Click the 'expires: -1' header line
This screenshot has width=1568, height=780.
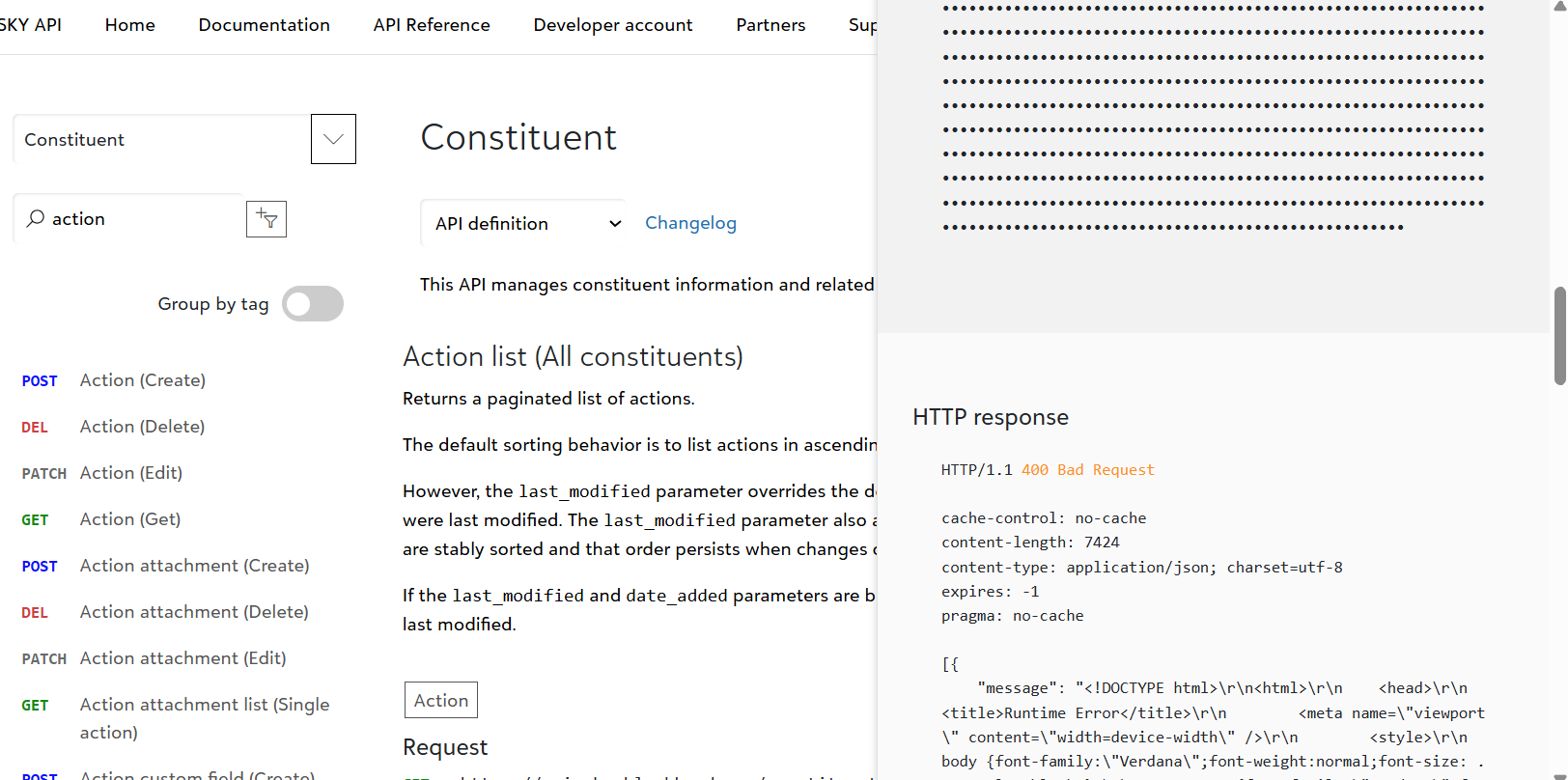pyautogui.click(x=990, y=592)
